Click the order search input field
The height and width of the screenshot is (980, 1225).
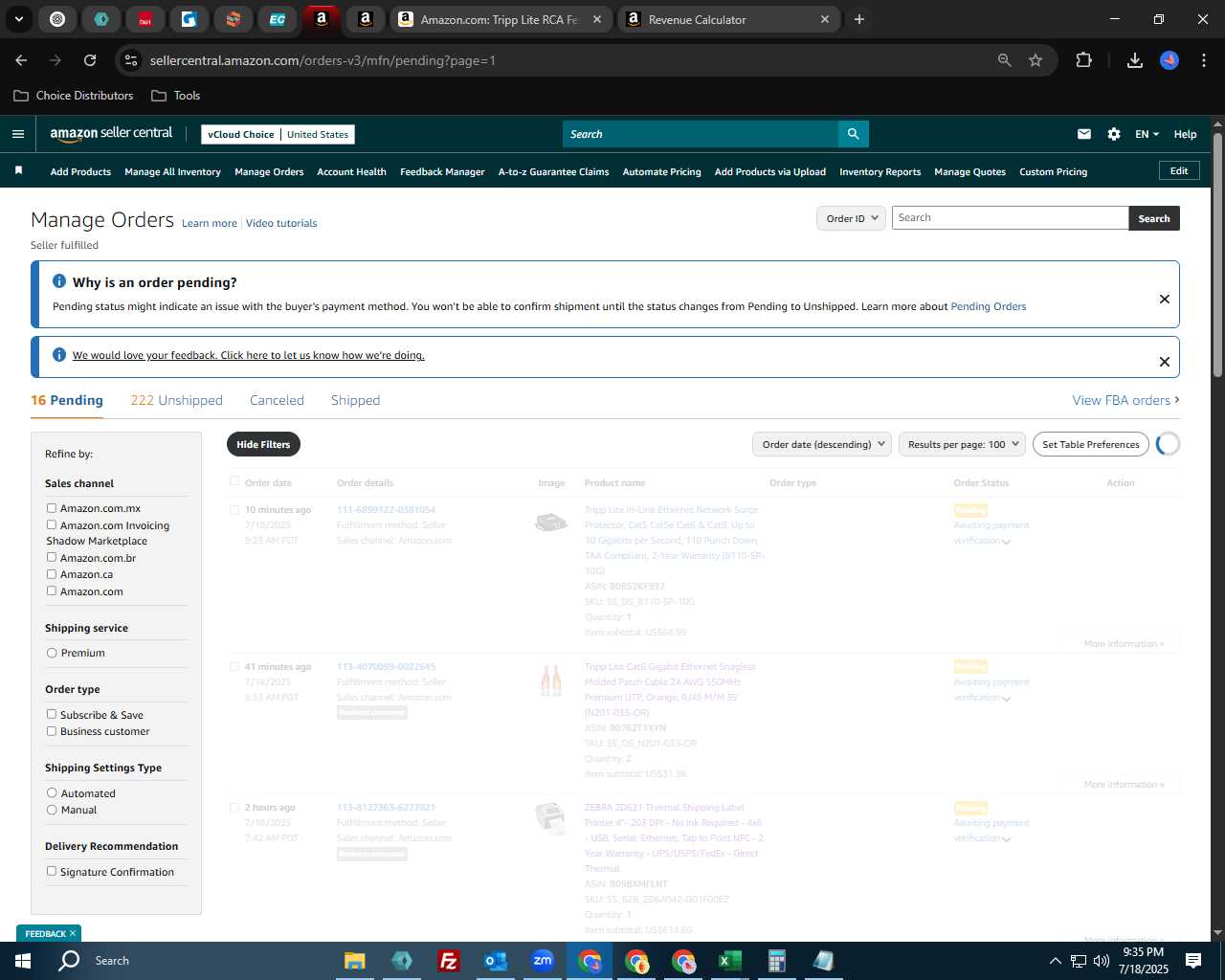click(1010, 218)
